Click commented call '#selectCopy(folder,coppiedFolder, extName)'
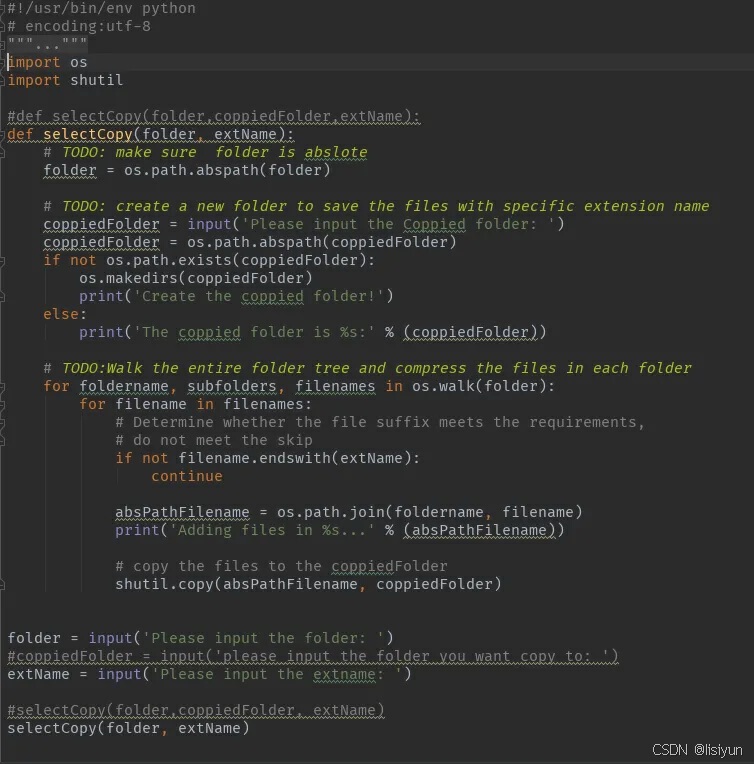754x764 pixels. pos(196,710)
